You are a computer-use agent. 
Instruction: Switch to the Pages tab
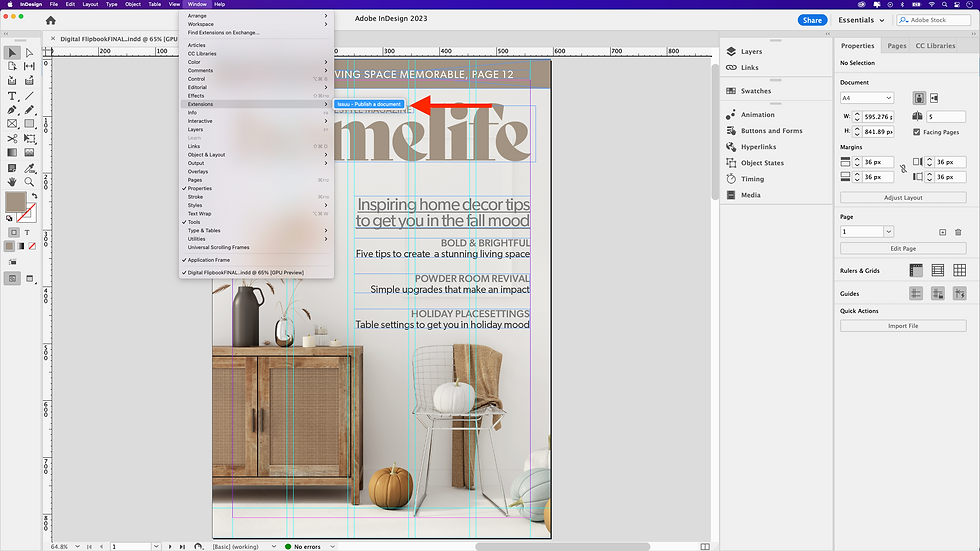[x=897, y=46]
